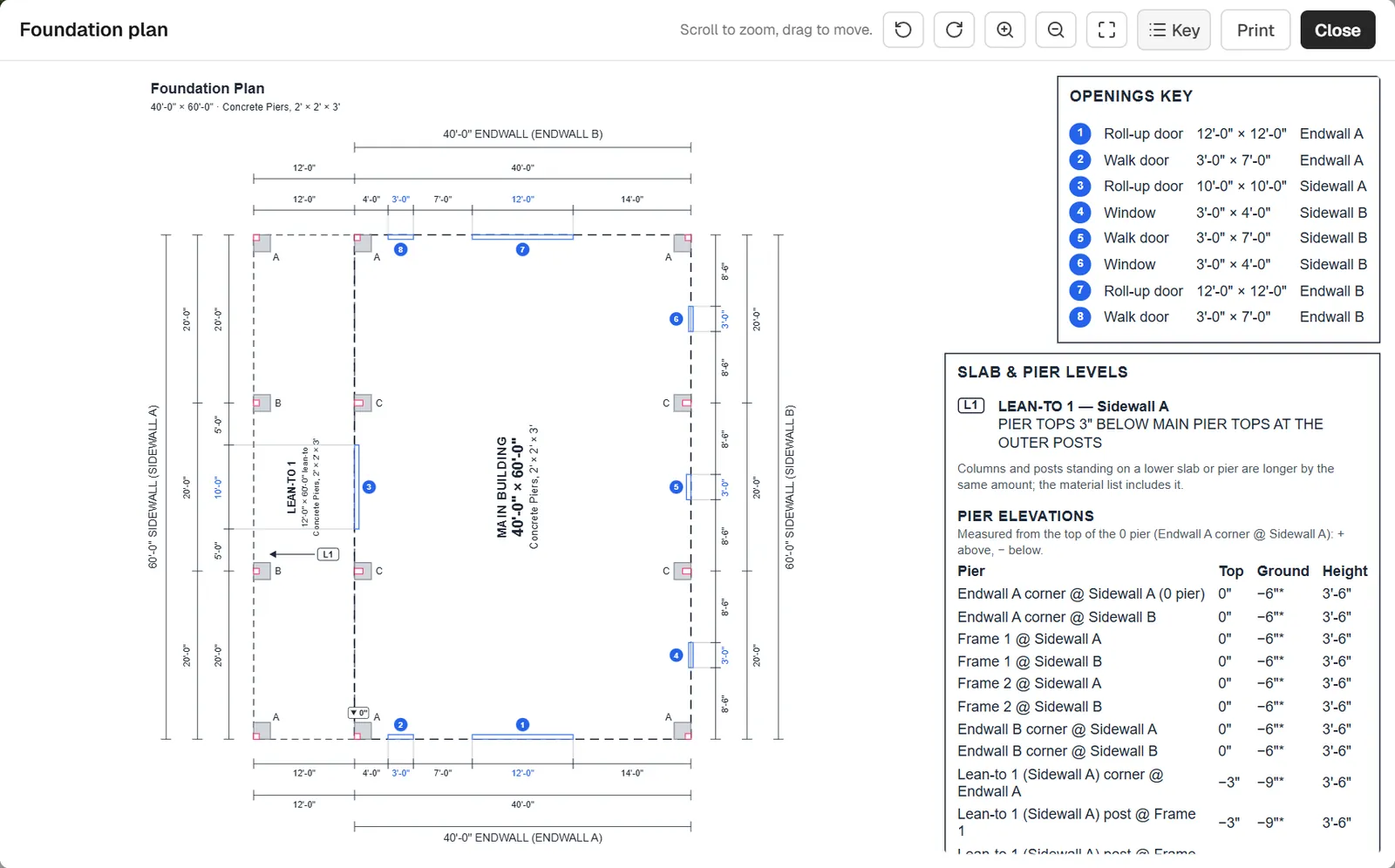Select 'Endwall A corner @ Sidewall A (0 pier)' row
Screen dimensions: 1395x868
click(1162, 593)
